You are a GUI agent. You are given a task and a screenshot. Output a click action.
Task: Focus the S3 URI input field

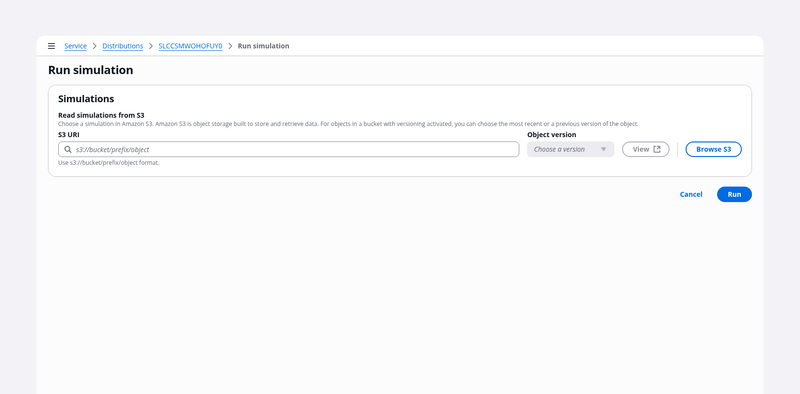click(x=289, y=150)
